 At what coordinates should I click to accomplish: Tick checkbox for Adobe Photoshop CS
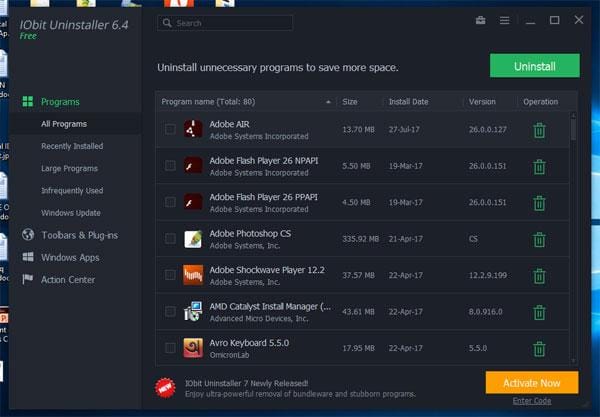tap(170, 239)
